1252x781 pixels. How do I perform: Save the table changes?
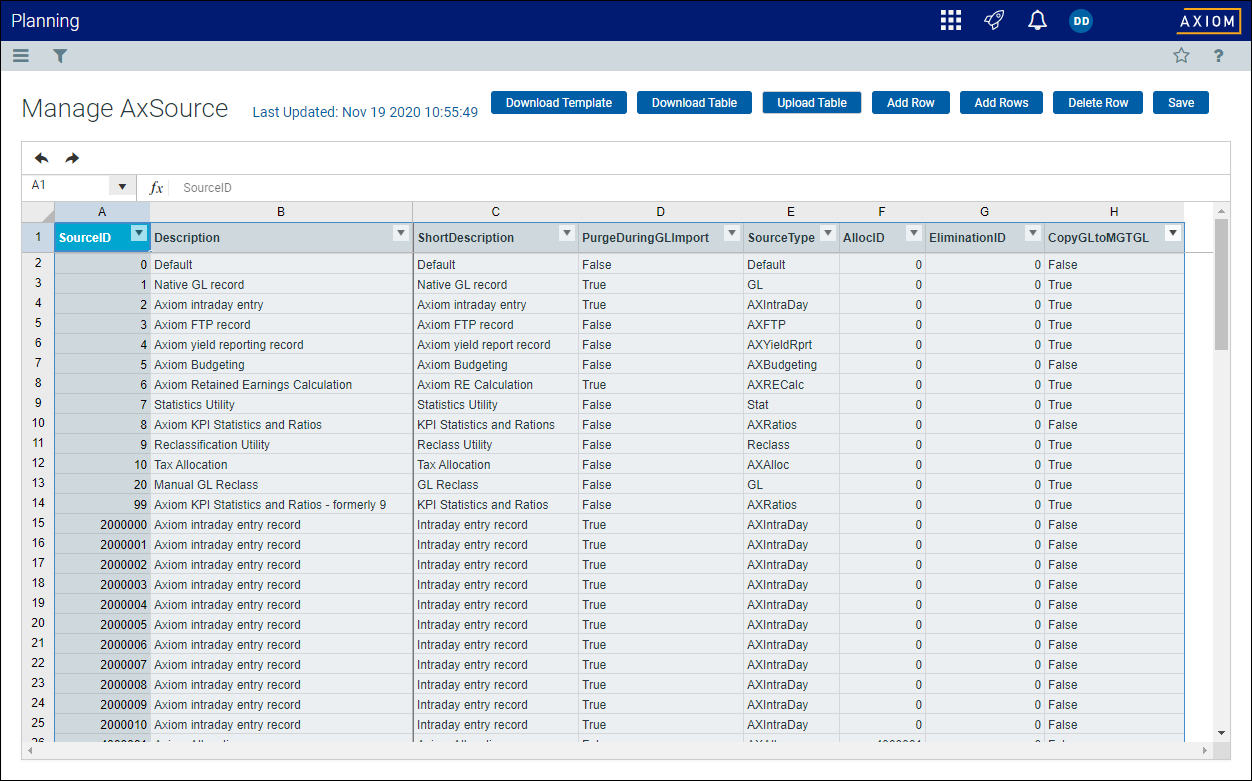click(x=1181, y=102)
